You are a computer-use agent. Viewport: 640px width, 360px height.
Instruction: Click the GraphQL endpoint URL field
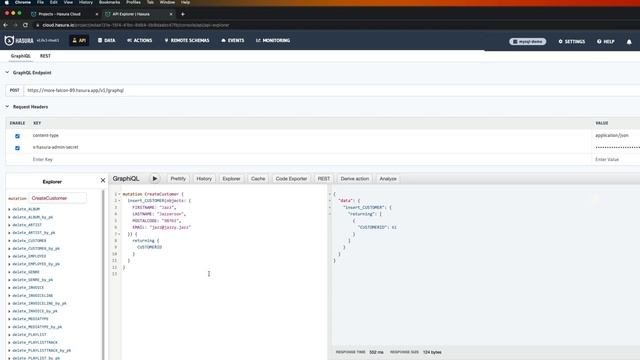(x=331, y=90)
